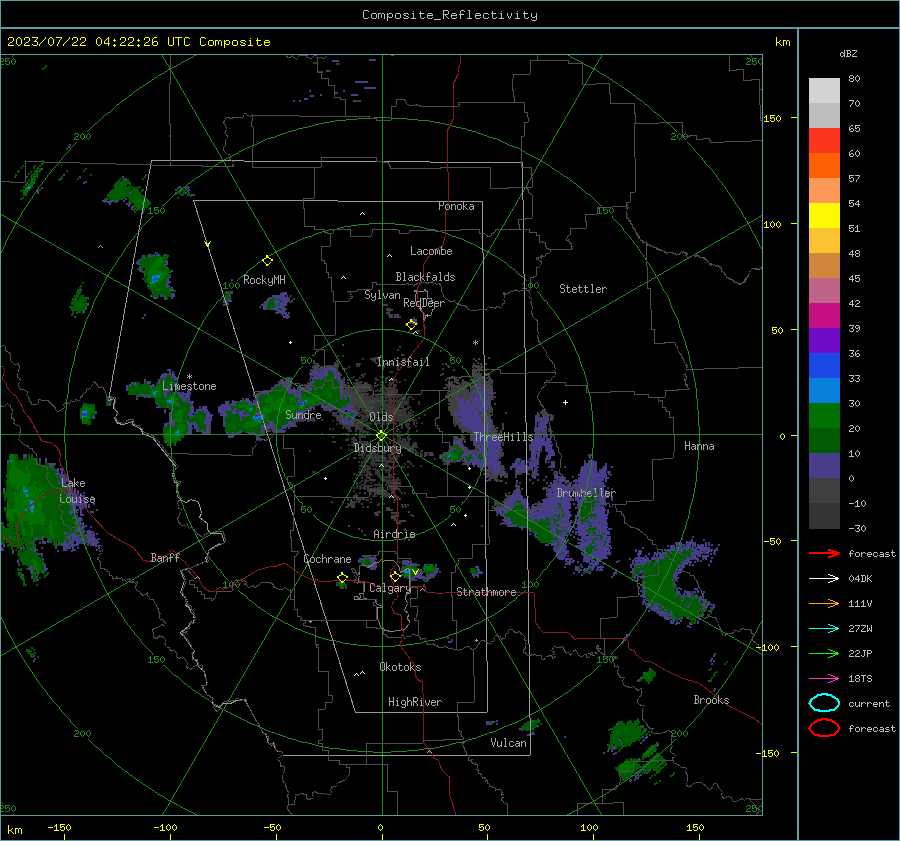This screenshot has width=900, height=841.
Task: Click the yellow diamond marker at Didsbury radar center
Action: 381,436
